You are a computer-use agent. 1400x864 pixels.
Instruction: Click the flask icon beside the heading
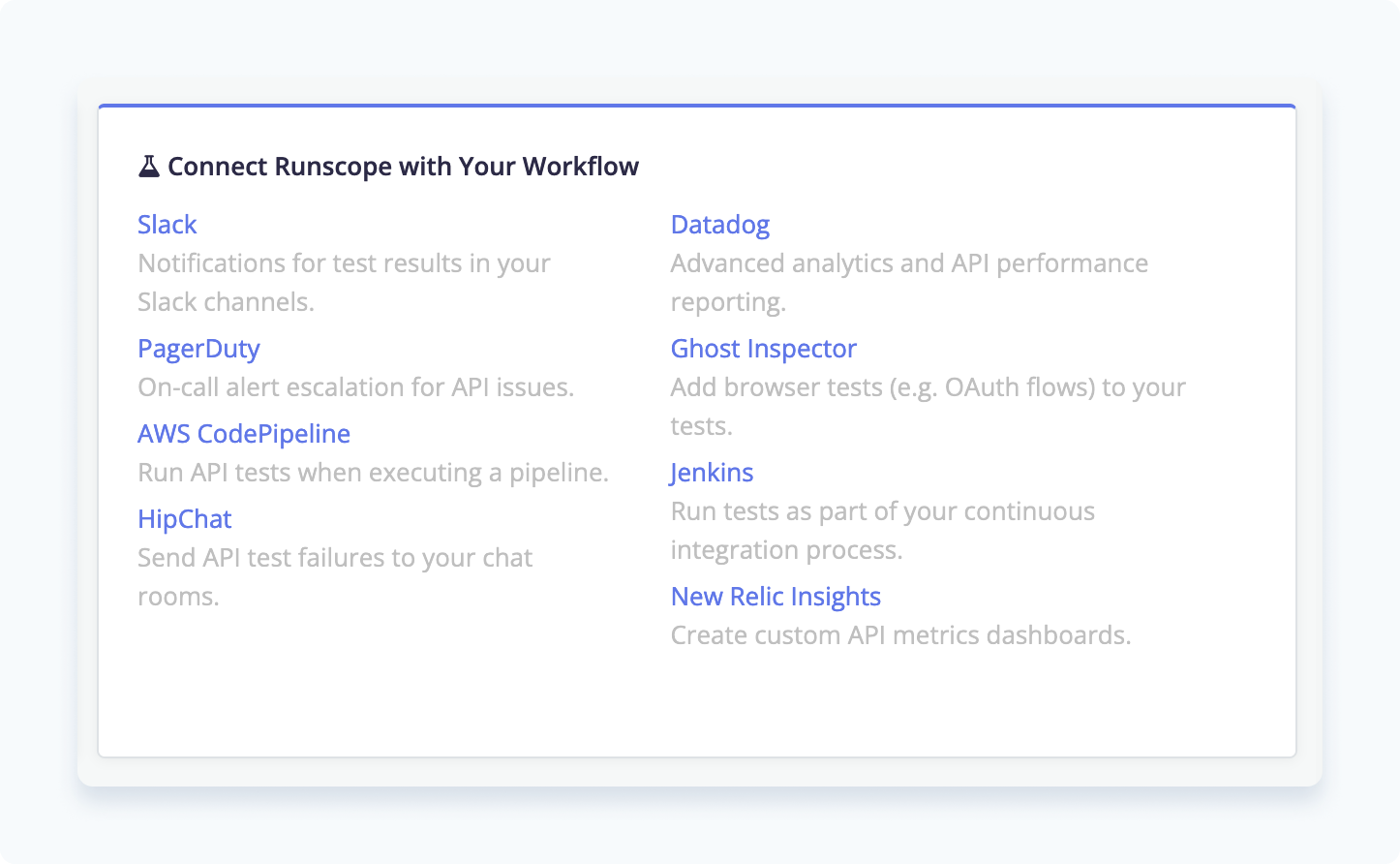click(x=148, y=167)
